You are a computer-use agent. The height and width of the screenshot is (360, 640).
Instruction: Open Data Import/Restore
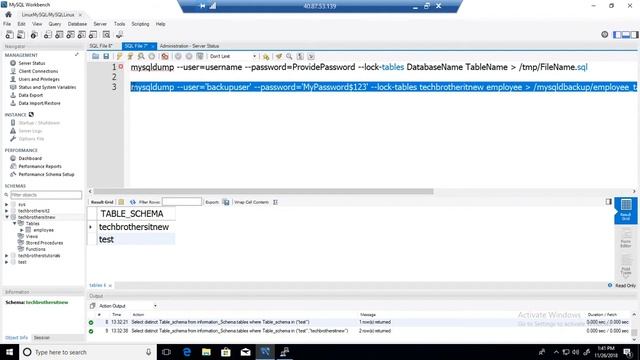[39, 103]
